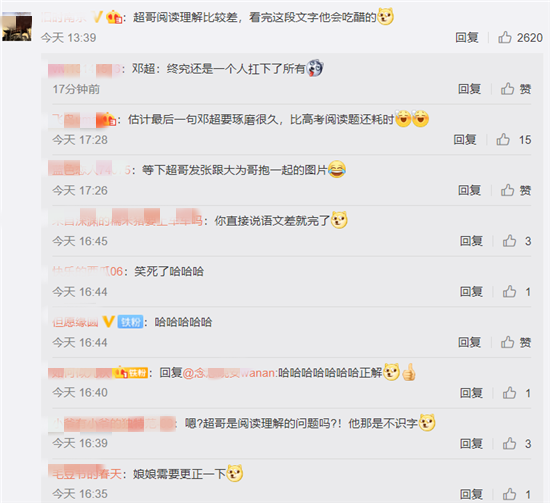This screenshot has width=550, height=503.
Task: Click 回复 on the 17:28 reply
Action: [465, 140]
